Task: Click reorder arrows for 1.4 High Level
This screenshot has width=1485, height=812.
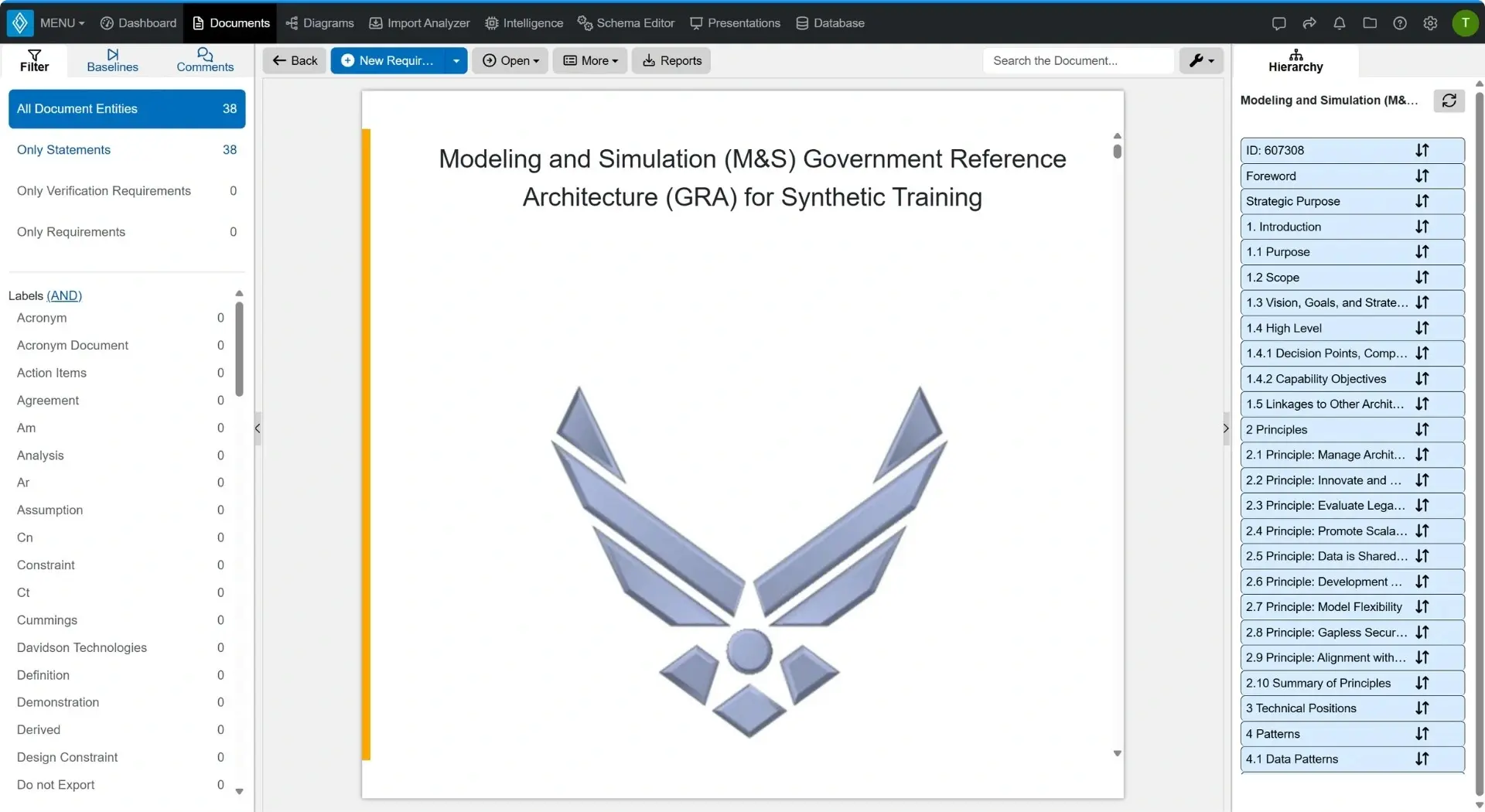Action: 1422,328
